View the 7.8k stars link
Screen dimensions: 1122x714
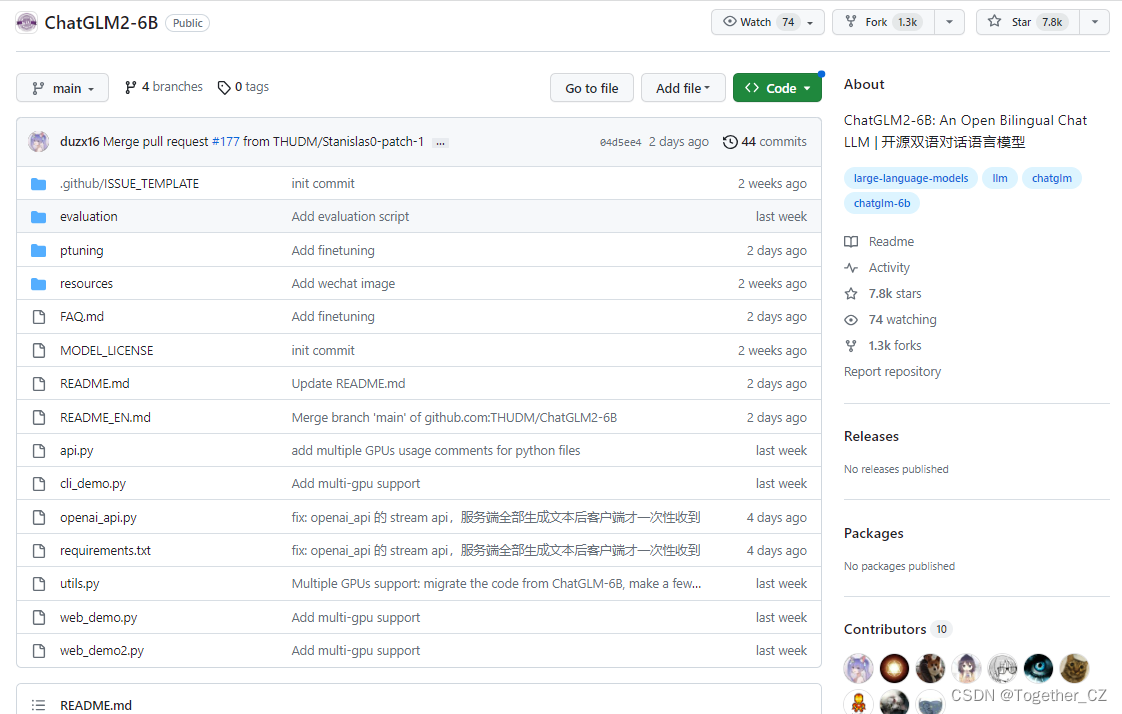click(x=883, y=294)
